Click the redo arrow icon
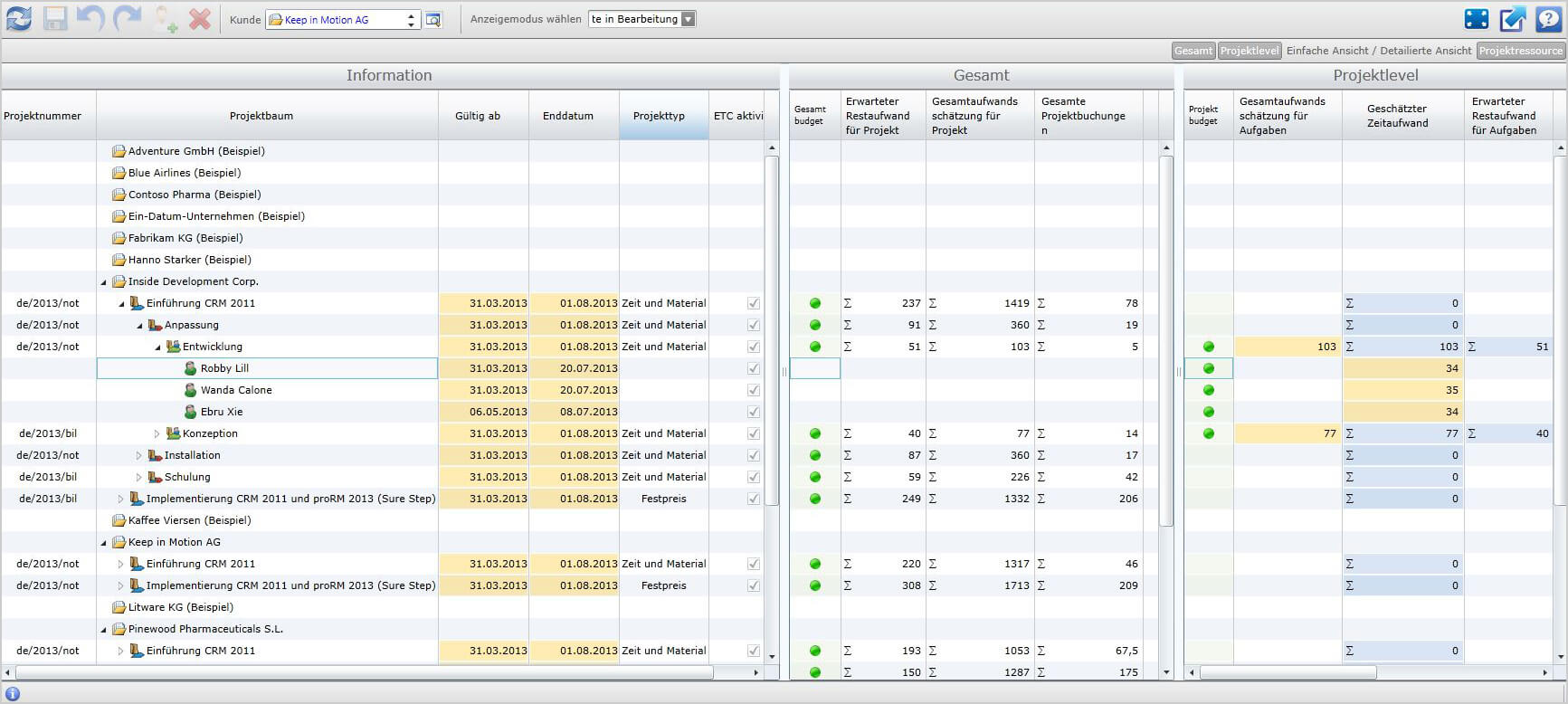This screenshot has width=1568, height=704. coord(128,18)
